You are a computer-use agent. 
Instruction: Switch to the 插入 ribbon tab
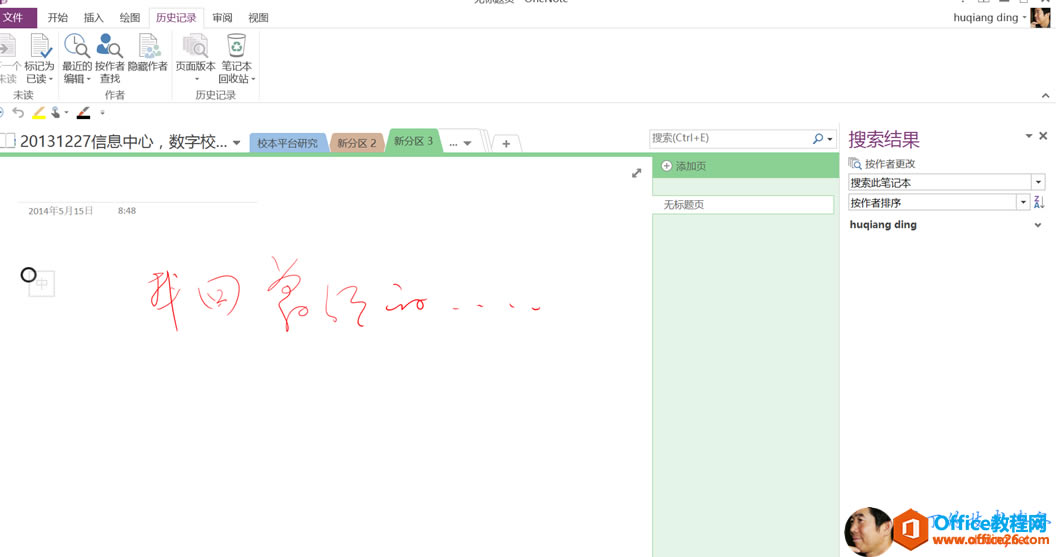coord(94,18)
